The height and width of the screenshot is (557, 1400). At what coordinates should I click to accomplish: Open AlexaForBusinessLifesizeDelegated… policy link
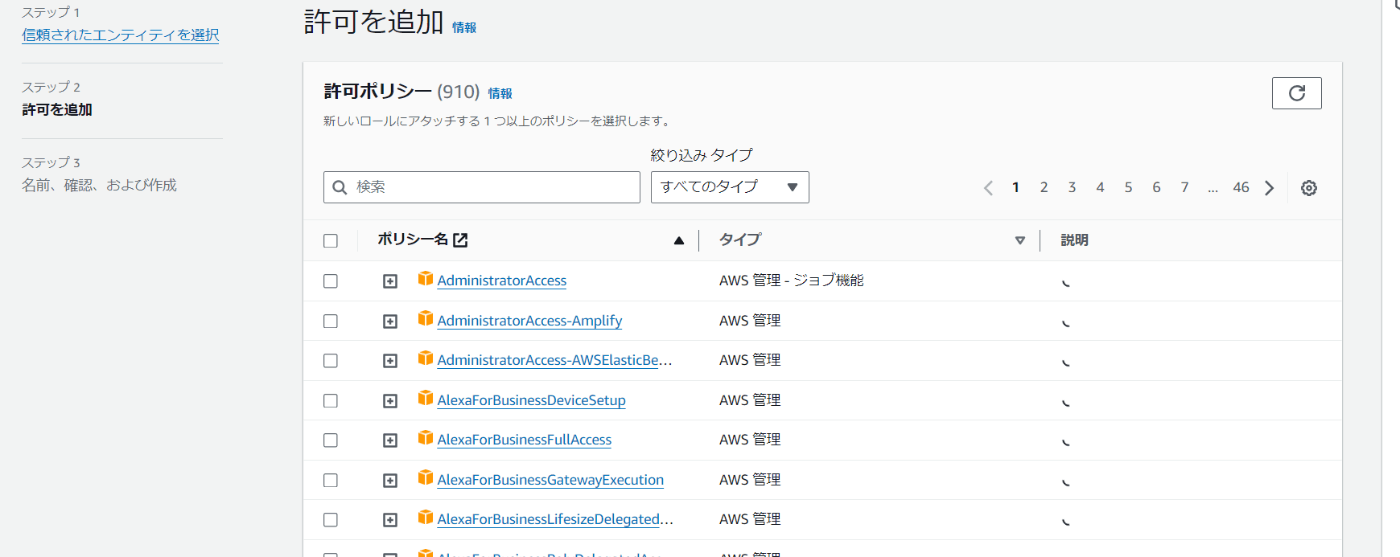click(x=555, y=520)
